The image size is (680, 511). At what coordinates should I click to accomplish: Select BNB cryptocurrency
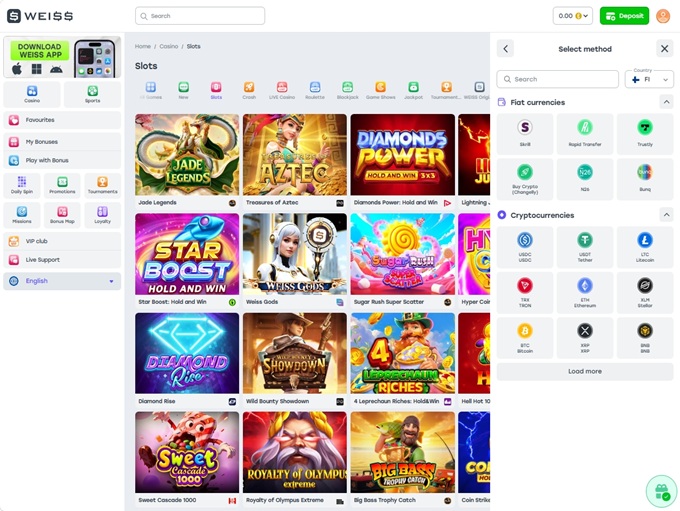point(645,337)
